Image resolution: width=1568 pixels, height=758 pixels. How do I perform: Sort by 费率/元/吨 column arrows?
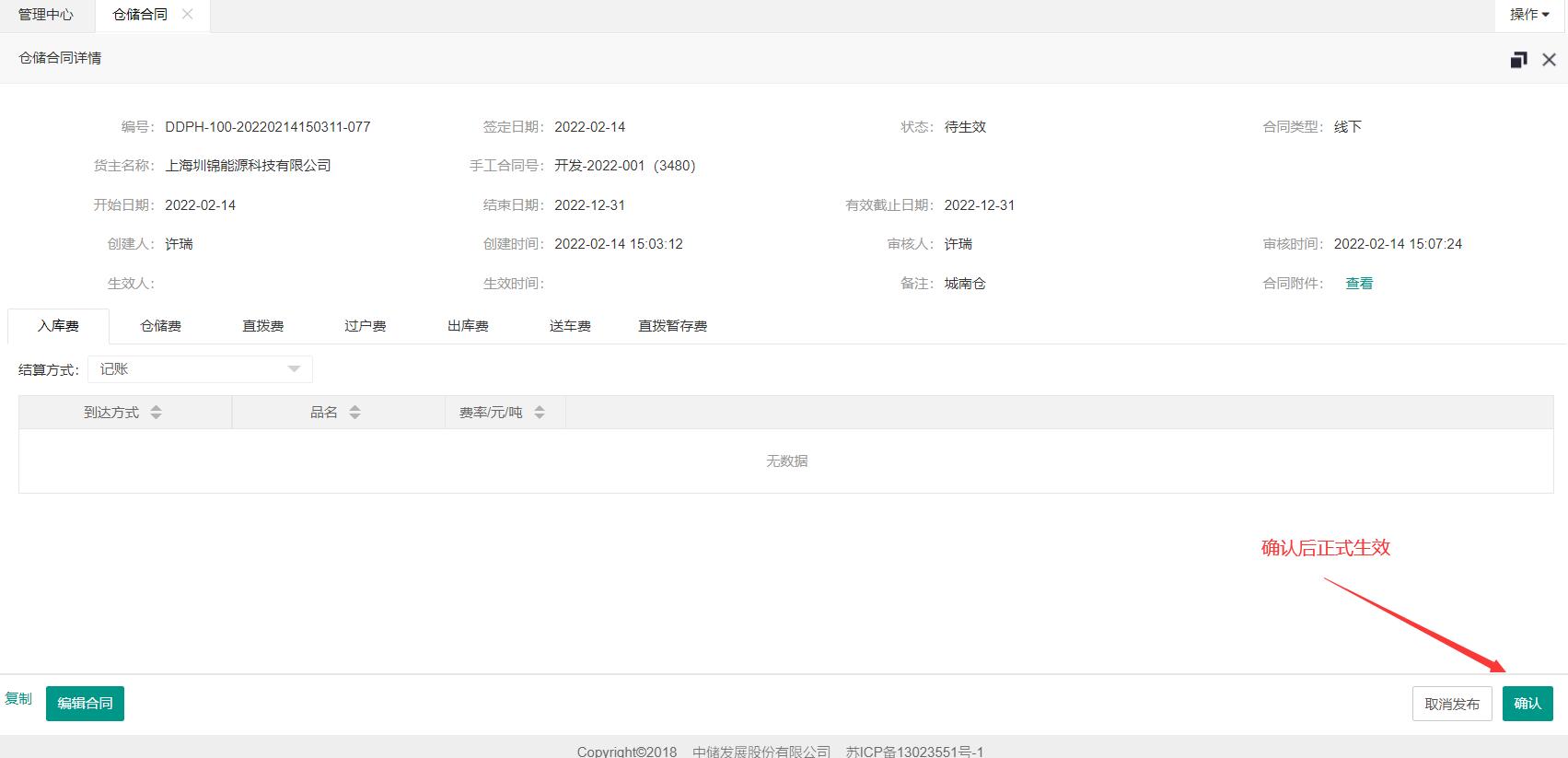pos(540,413)
